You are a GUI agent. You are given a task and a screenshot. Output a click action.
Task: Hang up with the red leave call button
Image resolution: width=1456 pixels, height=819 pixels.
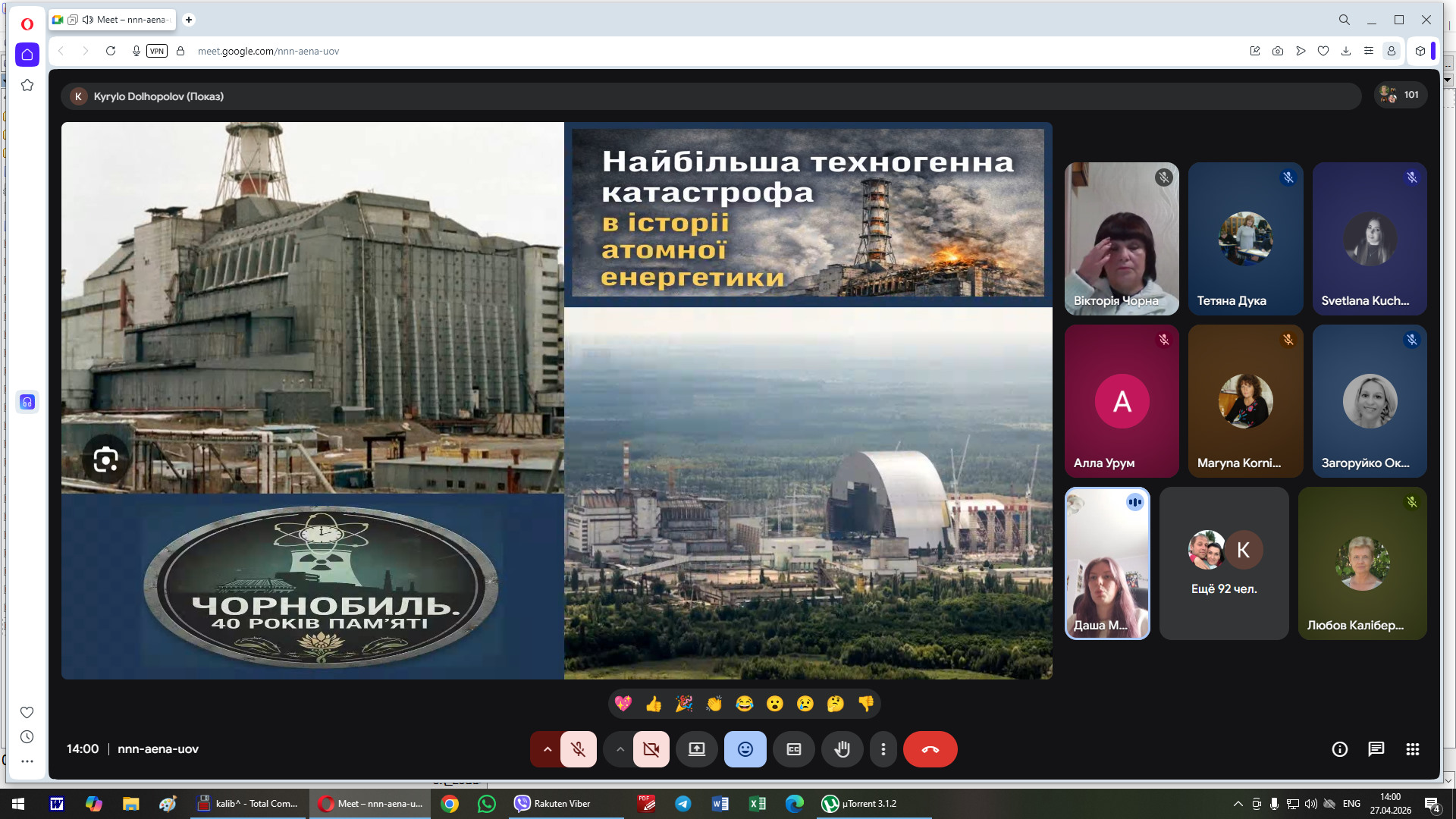[x=930, y=749]
